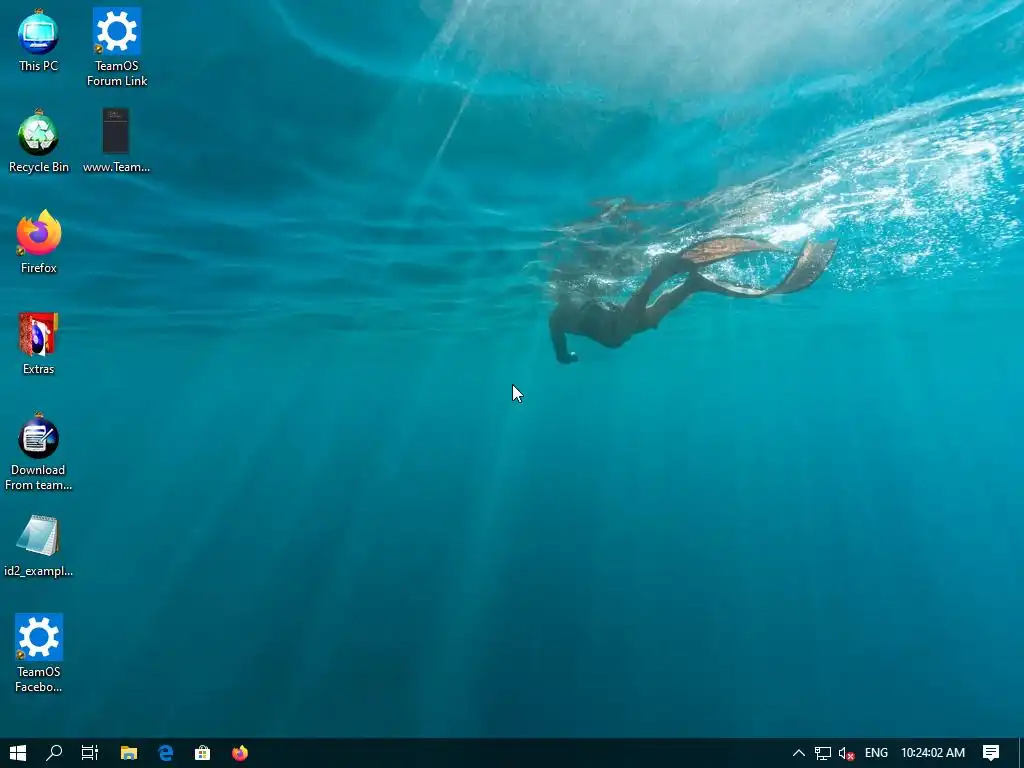Open network status tray icon

pos(823,753)
